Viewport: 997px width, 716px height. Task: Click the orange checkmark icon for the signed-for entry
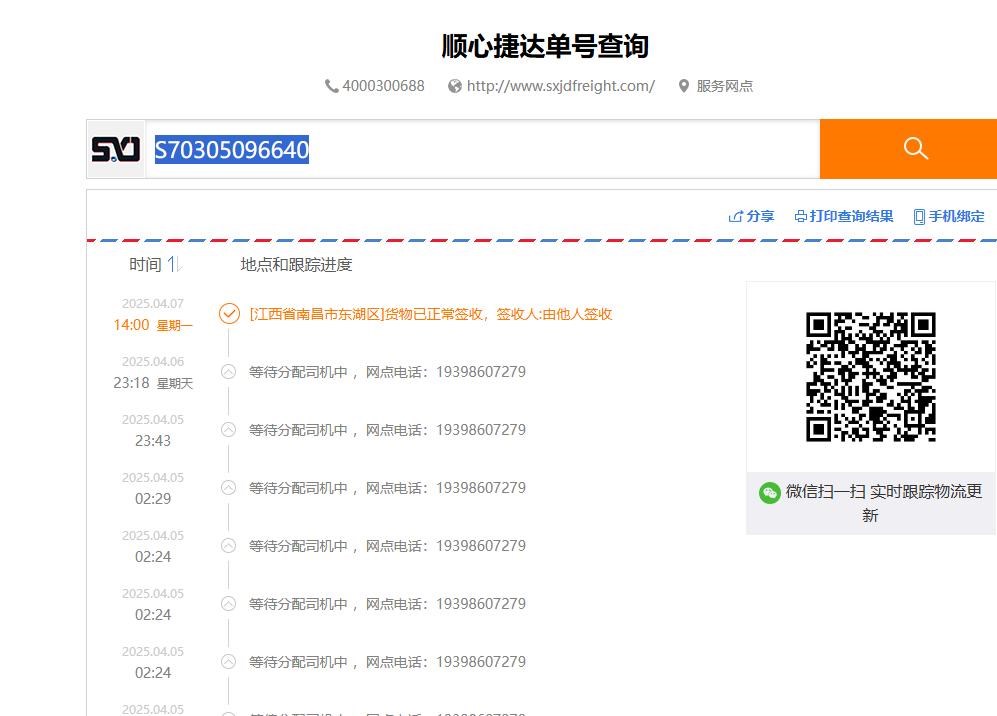[x=230, y=313]
